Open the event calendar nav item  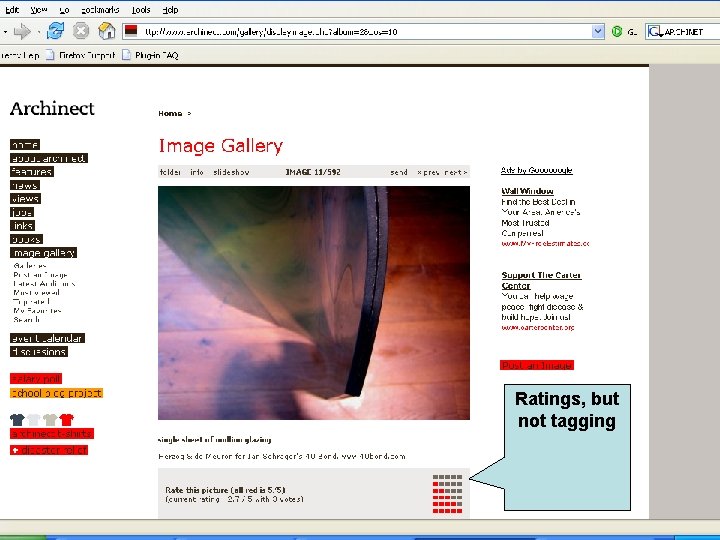click(x=47, y=338)
